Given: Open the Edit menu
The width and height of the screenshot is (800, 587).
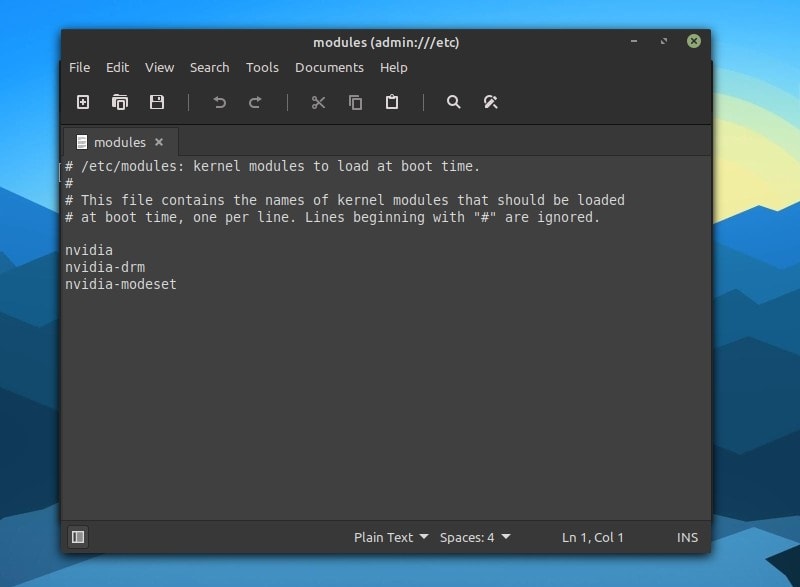Looking at the screenshot, I should click(x=117, y=67).
